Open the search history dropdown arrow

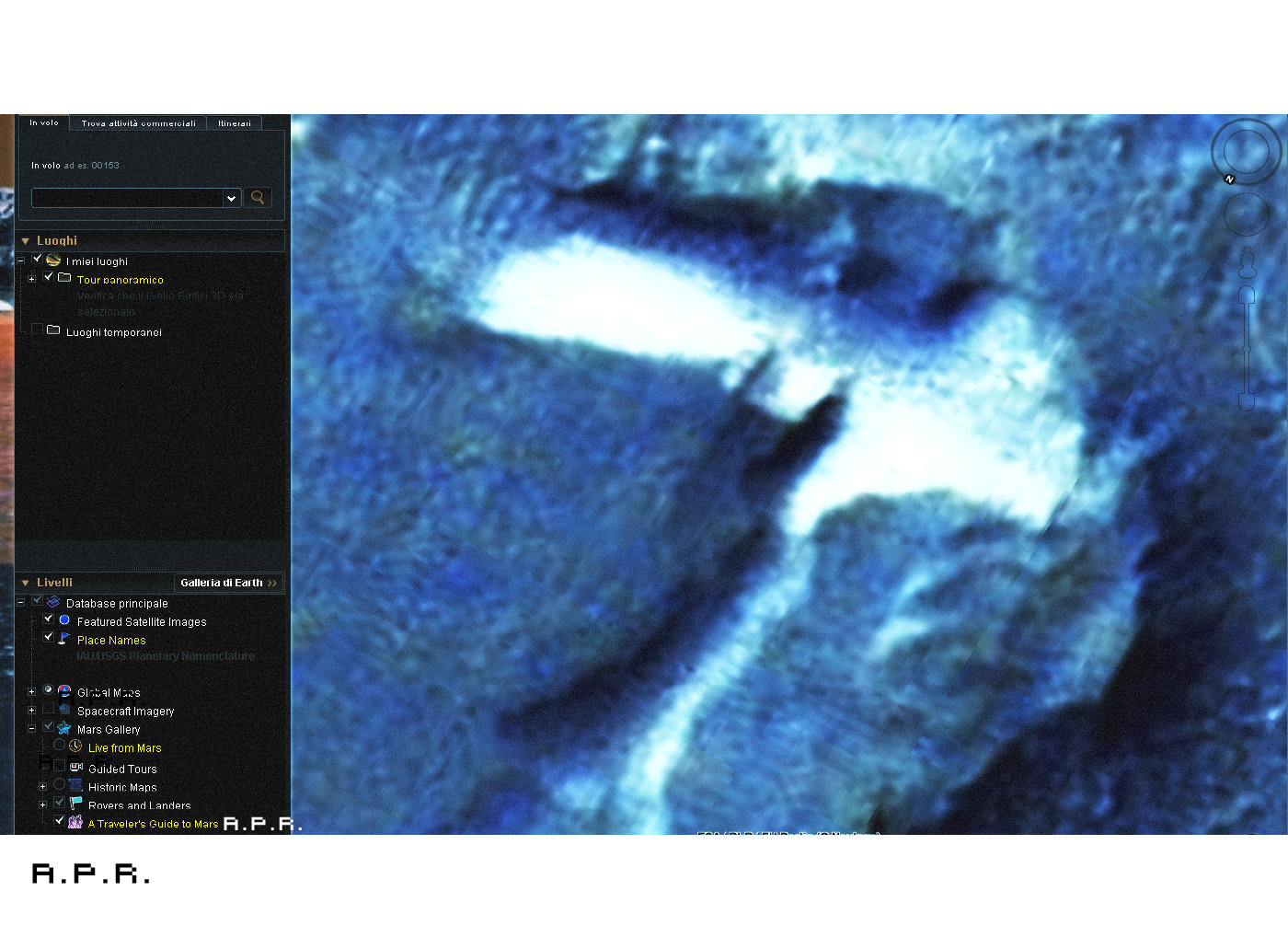(231, 198)
